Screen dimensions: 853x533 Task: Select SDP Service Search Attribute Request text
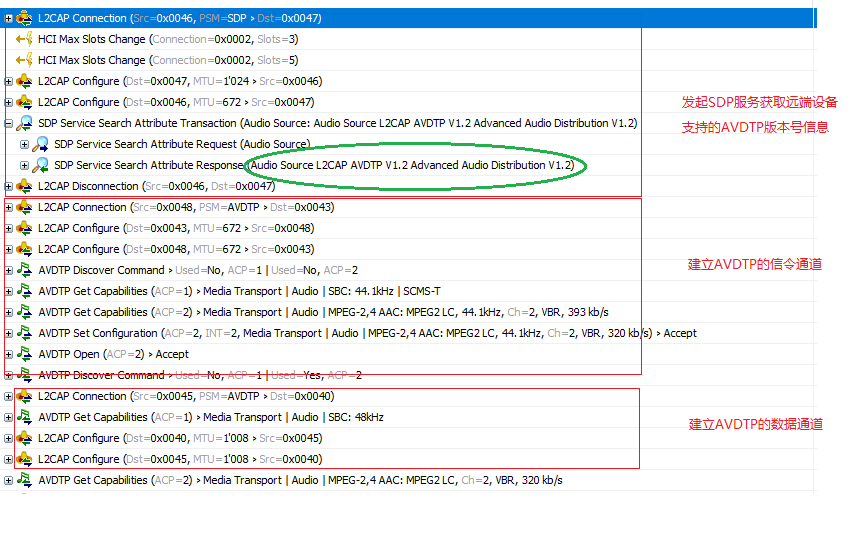182,144
